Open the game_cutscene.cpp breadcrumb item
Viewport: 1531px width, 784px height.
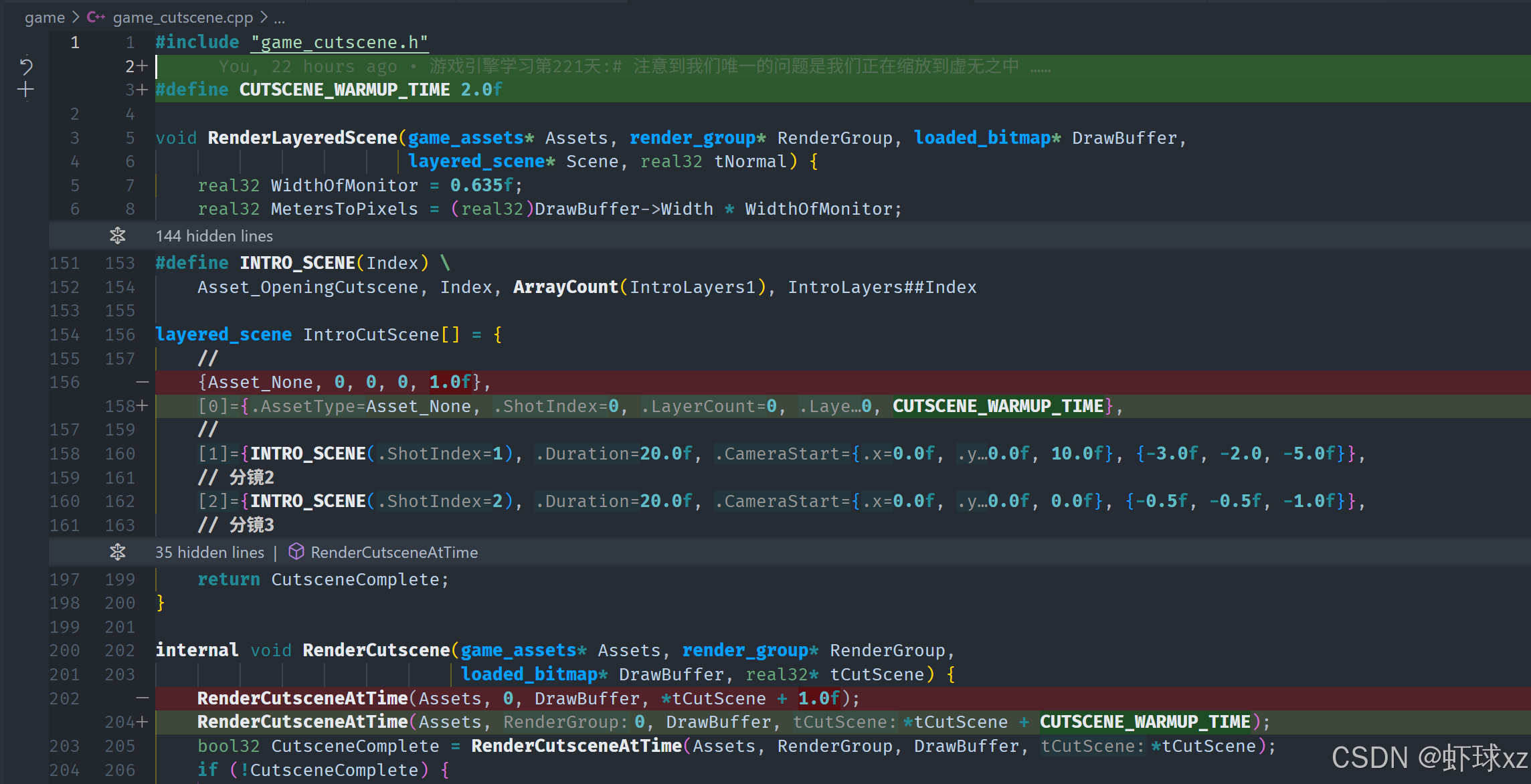(x=183, y=17)
